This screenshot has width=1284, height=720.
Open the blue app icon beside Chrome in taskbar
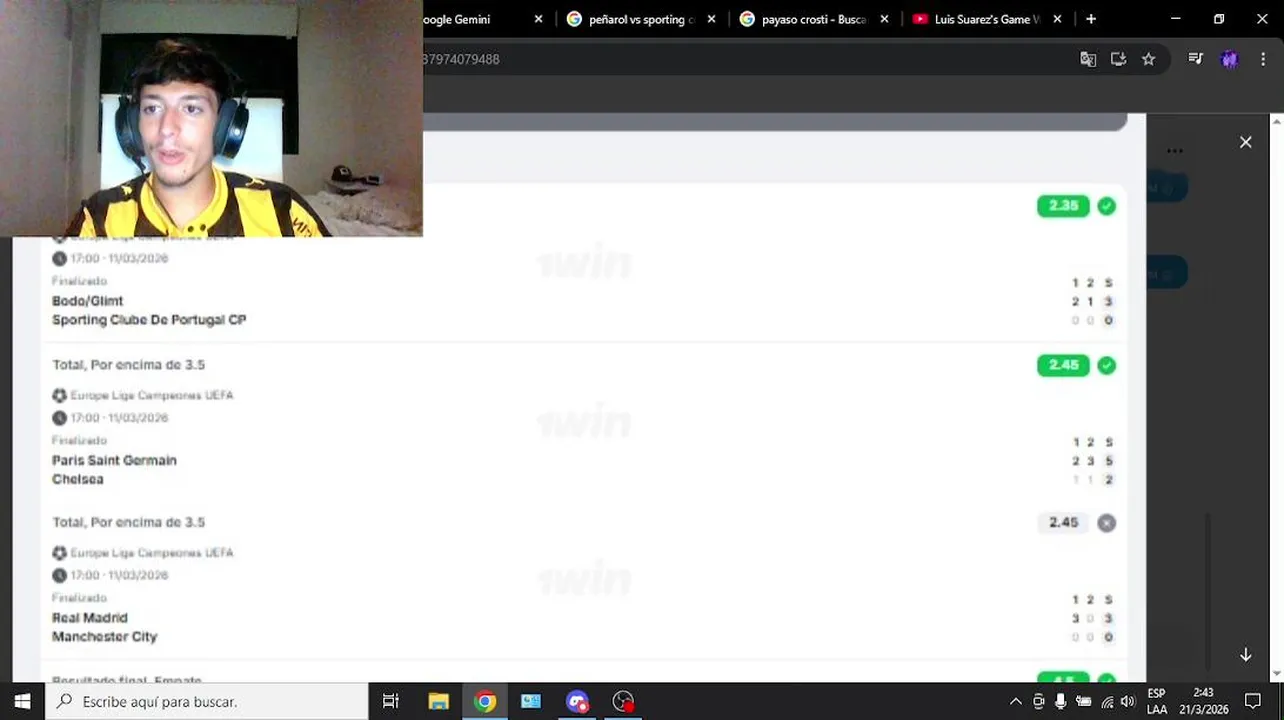(531, 701)
